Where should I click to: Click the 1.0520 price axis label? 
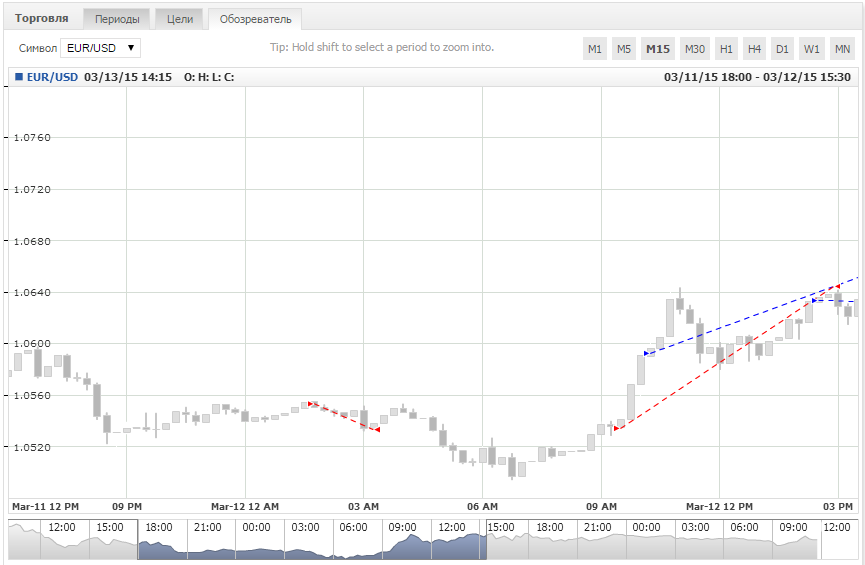point(32,447)
